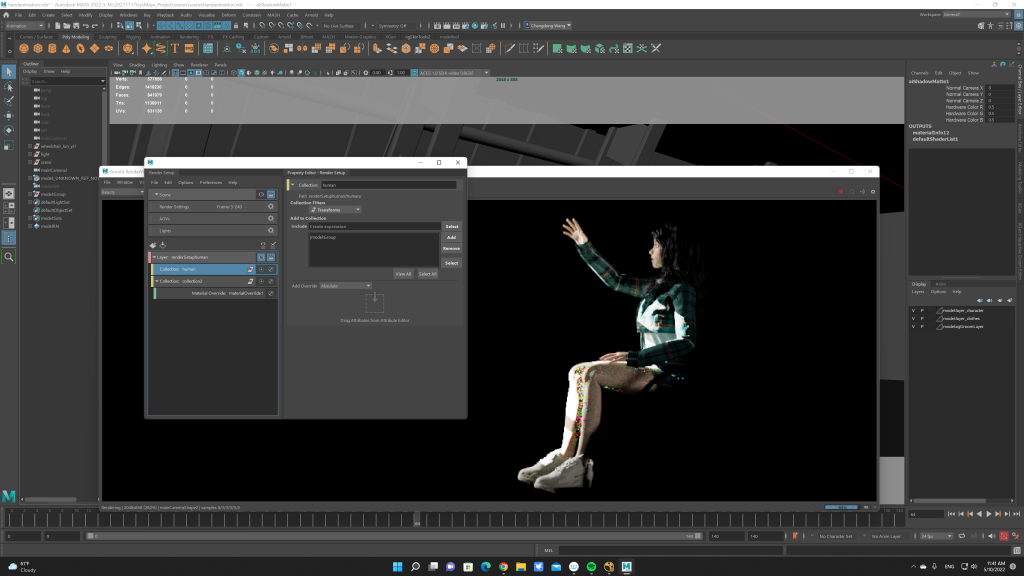Select the Polygon Sphere shelf icon
Screen dimensions: 1024x576
coord(23,47)
